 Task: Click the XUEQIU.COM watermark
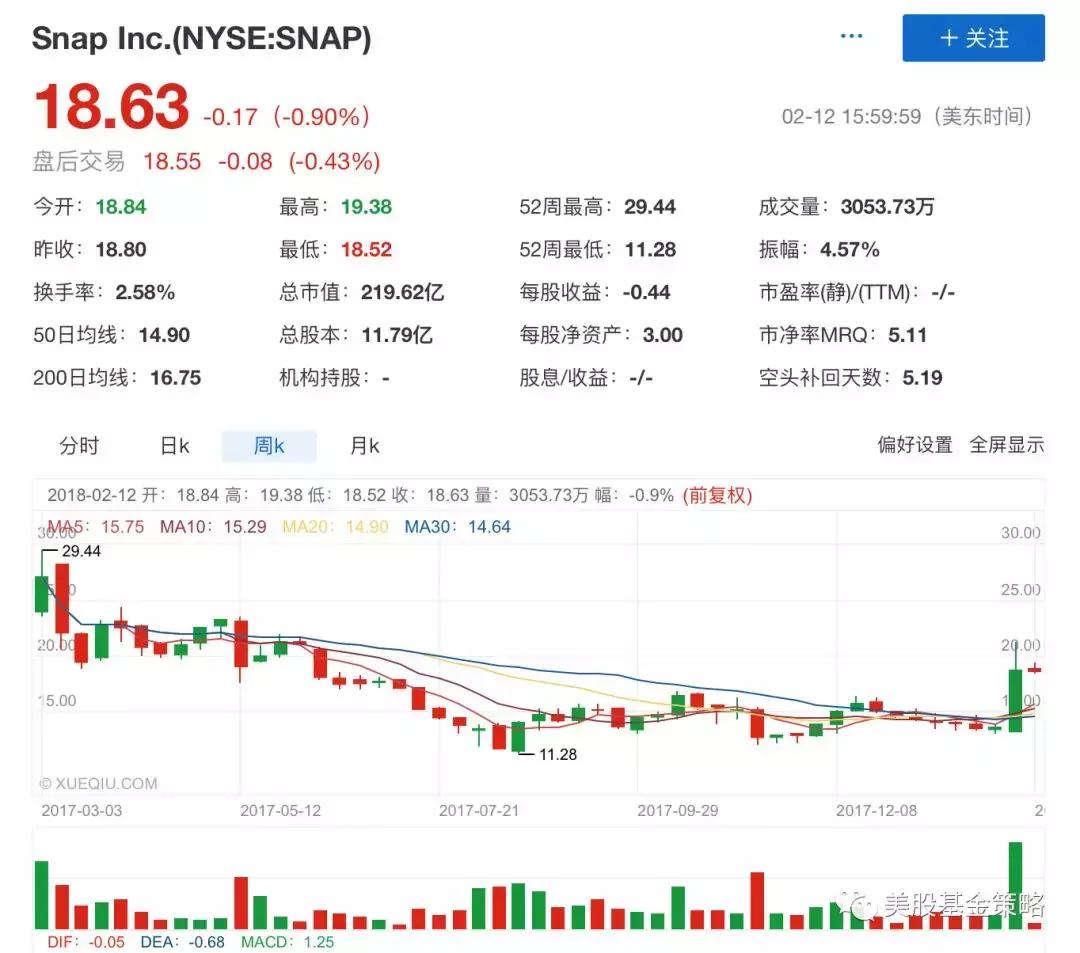coord(97,784)
